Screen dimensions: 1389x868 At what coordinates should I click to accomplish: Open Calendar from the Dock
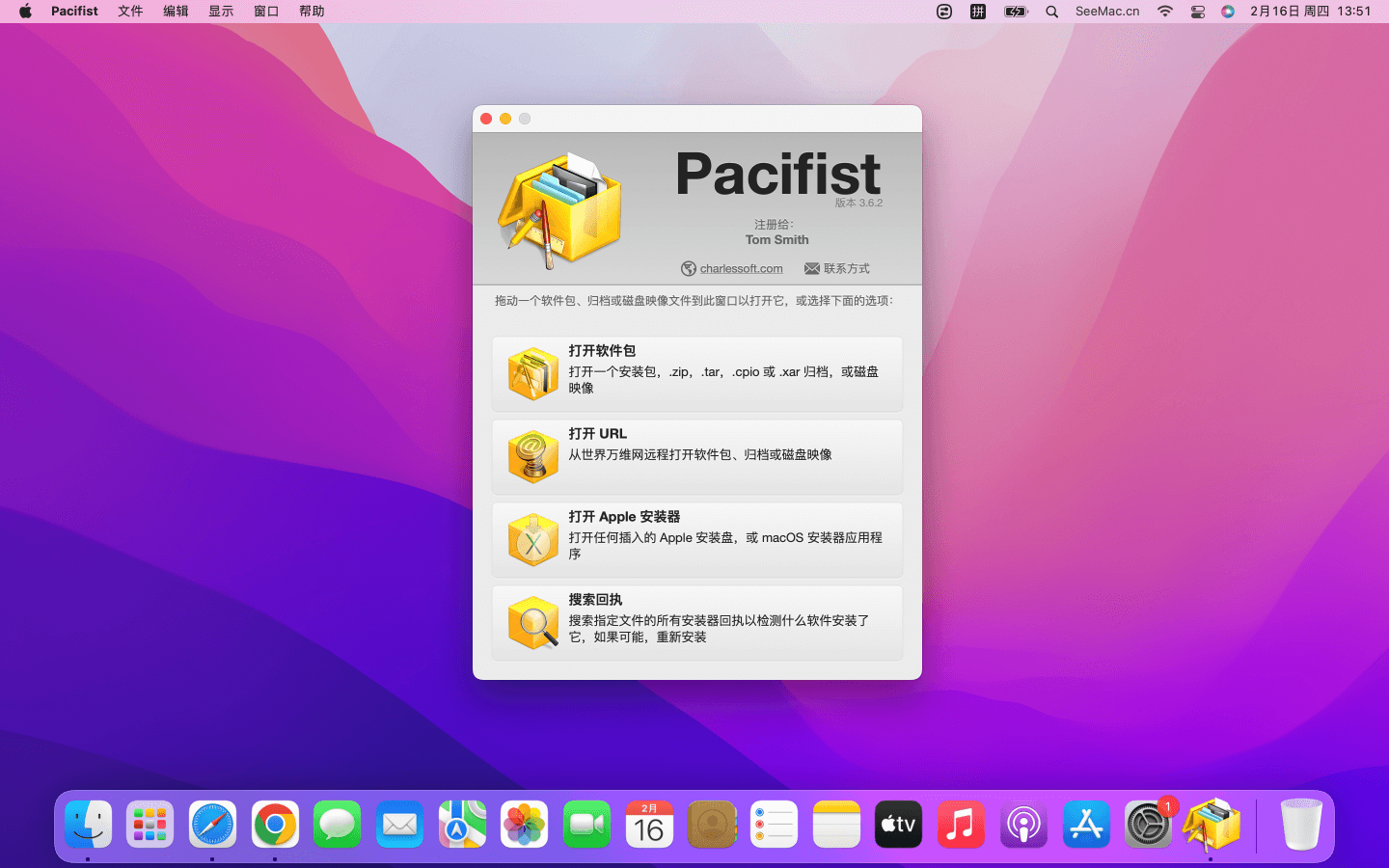[649, 825]
